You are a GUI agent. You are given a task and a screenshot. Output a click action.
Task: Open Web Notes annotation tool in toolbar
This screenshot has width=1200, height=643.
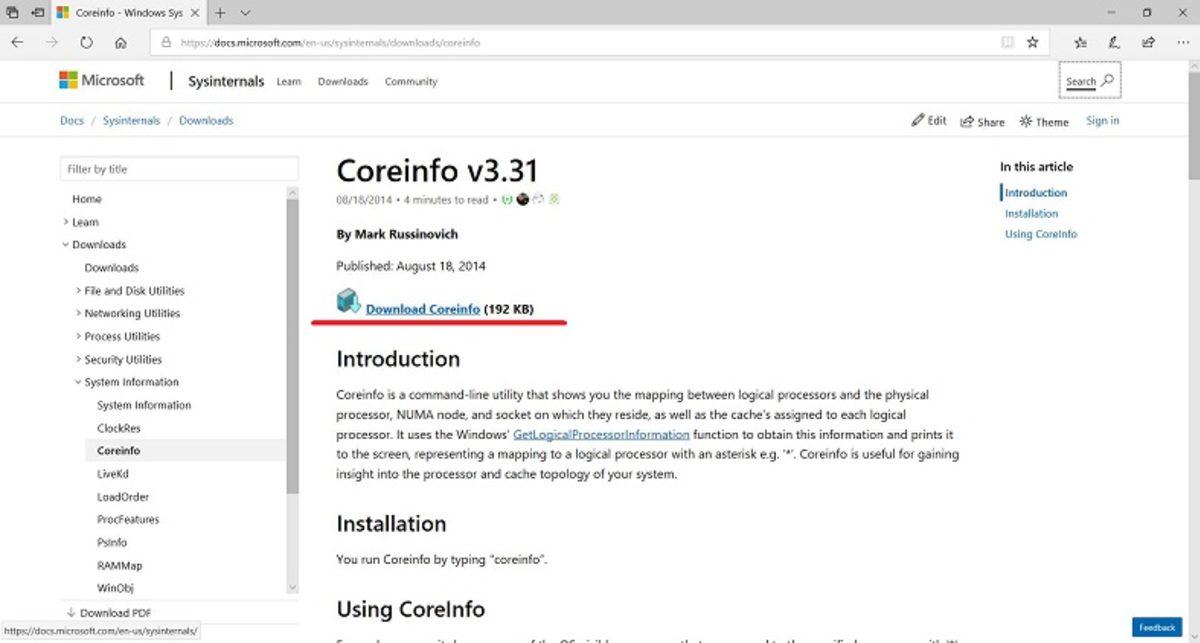pos(1112,42)
